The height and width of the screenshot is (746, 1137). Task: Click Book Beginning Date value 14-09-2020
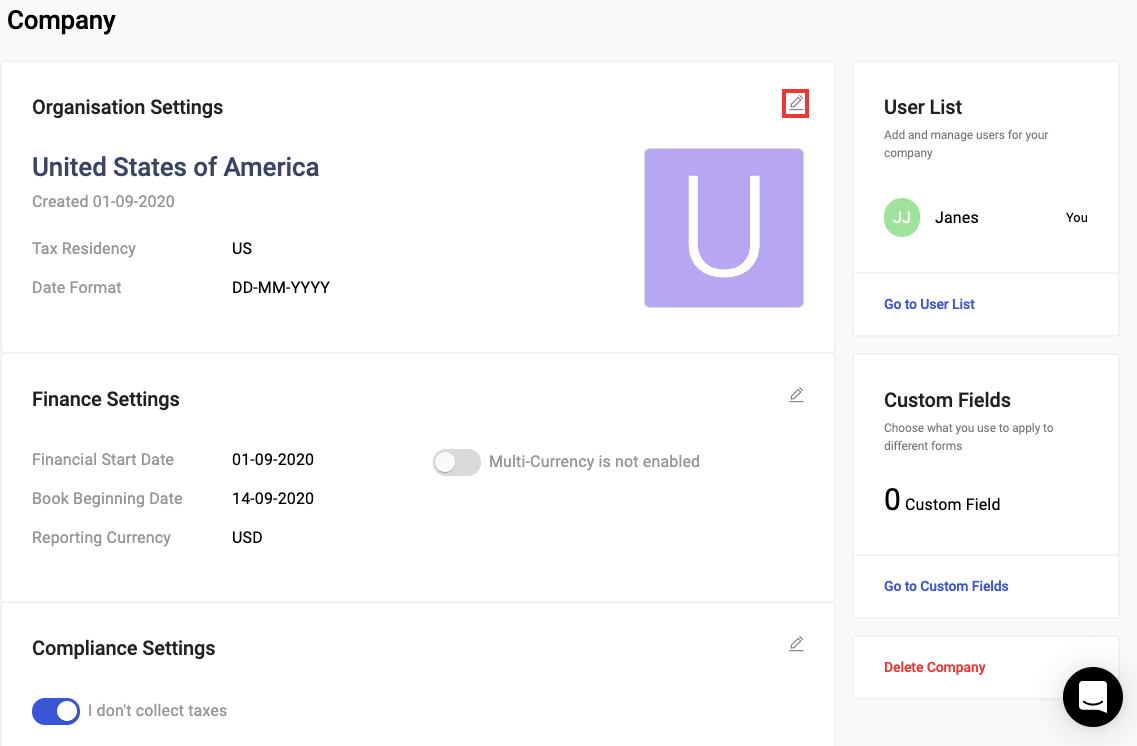coord(273,499)
